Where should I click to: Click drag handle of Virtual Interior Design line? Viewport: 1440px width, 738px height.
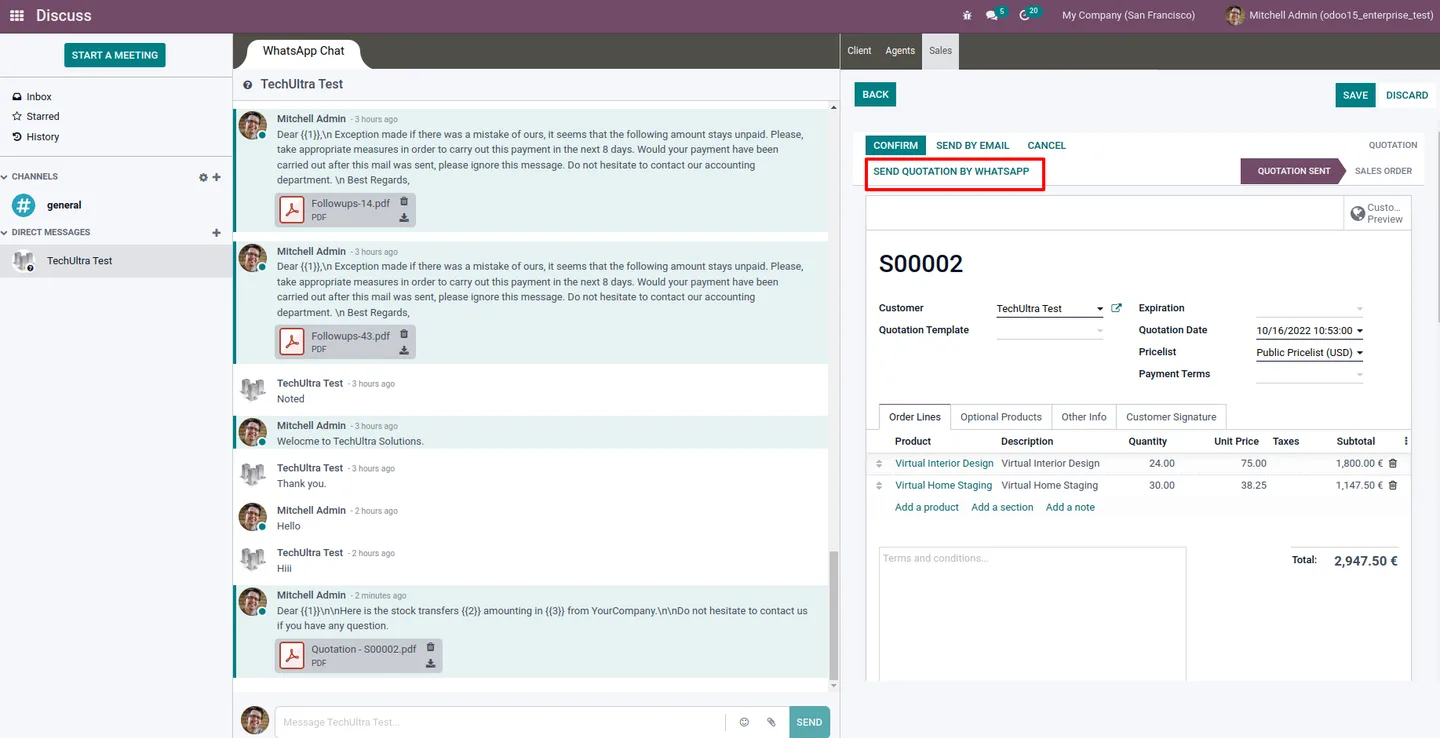point(879,464)
